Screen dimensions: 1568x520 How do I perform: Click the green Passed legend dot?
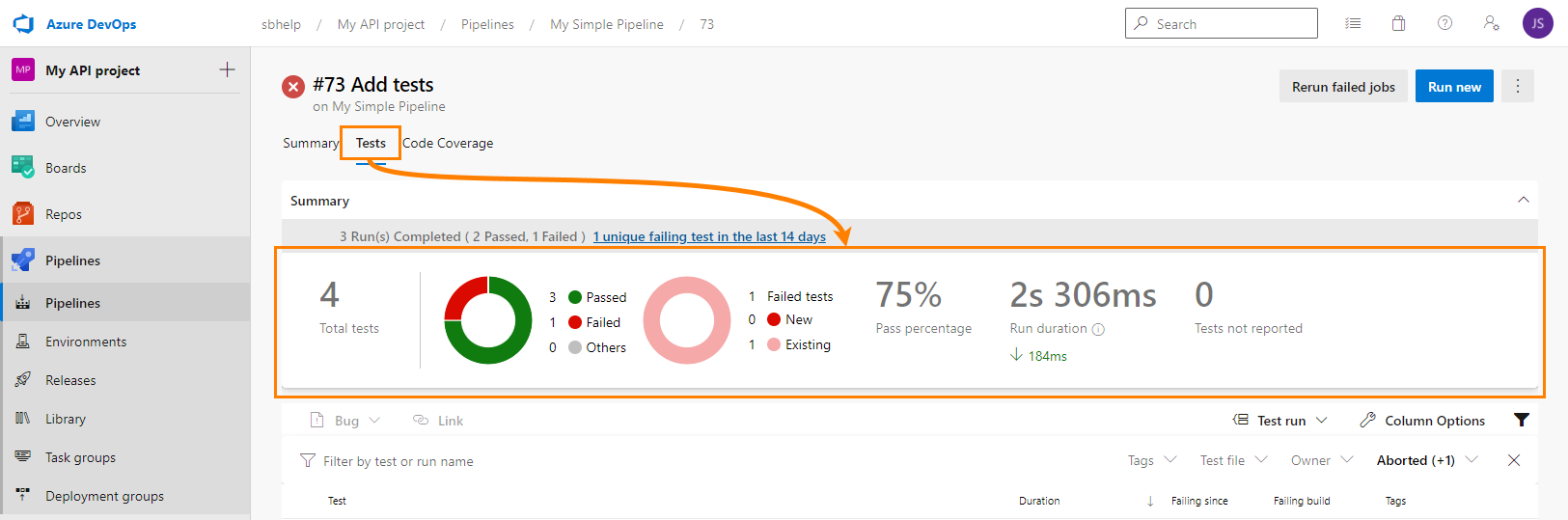click(x=575, y=297)
